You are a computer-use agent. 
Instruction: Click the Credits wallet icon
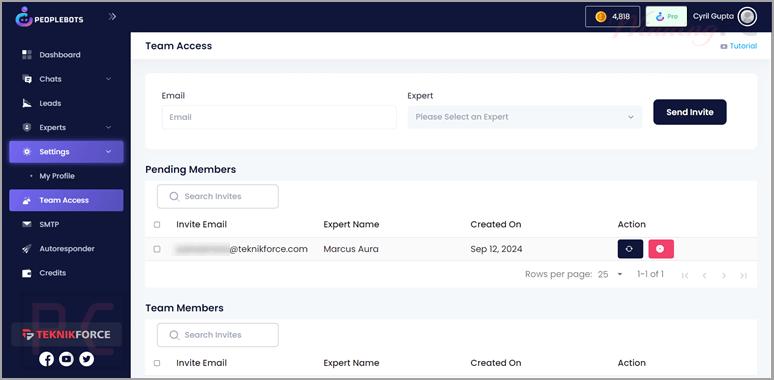(x=27, y=273)
